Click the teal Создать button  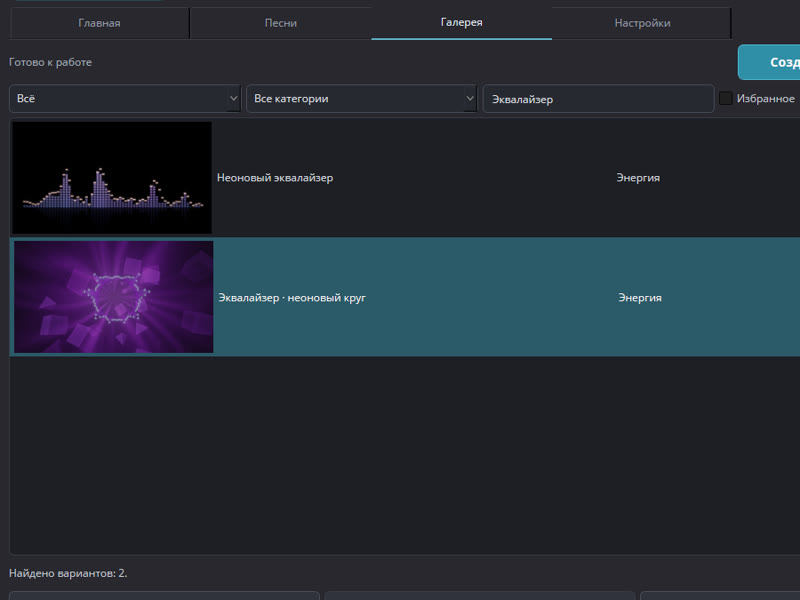[x=769, y=62]
